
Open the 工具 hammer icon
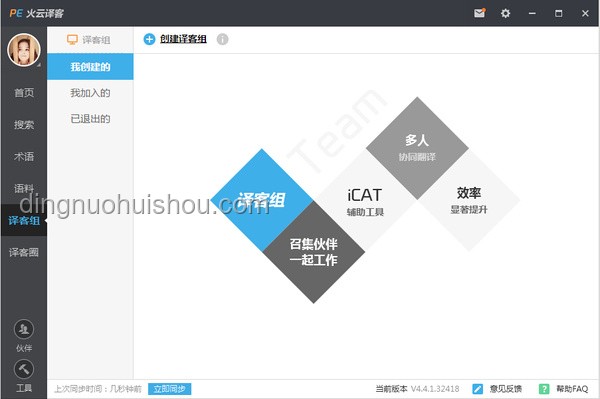pyautogui.click(x=24, y=369)
